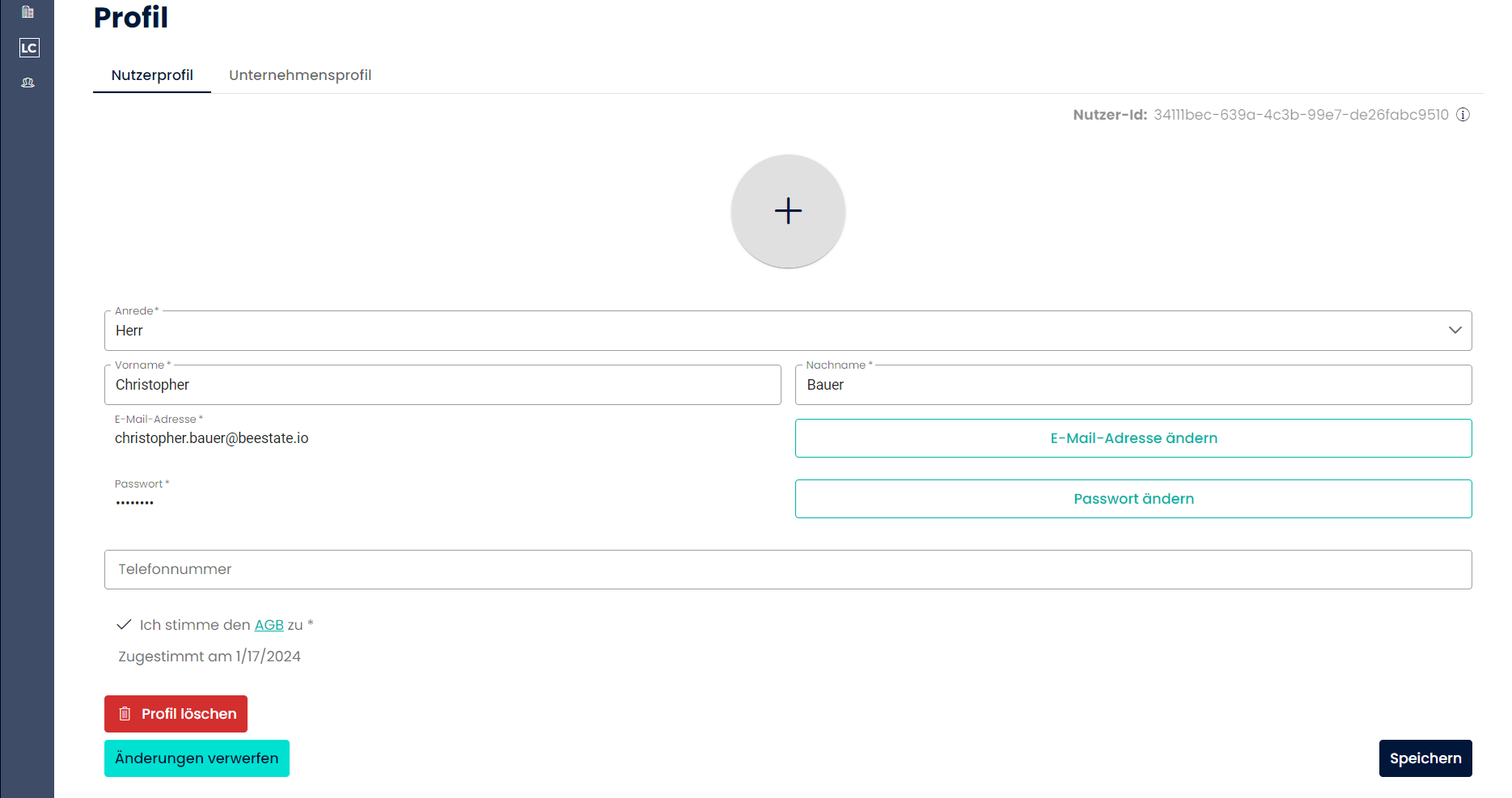The height and width of the screenshot is (798, 1512).
Task: Click the E-Mail-Adresse ändern button
Action: pos(1133,438)
